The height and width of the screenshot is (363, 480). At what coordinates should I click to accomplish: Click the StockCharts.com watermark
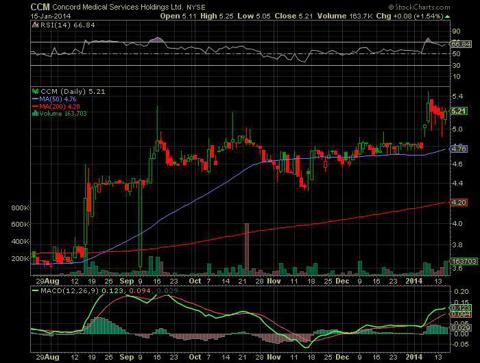(x=419, y=7)
